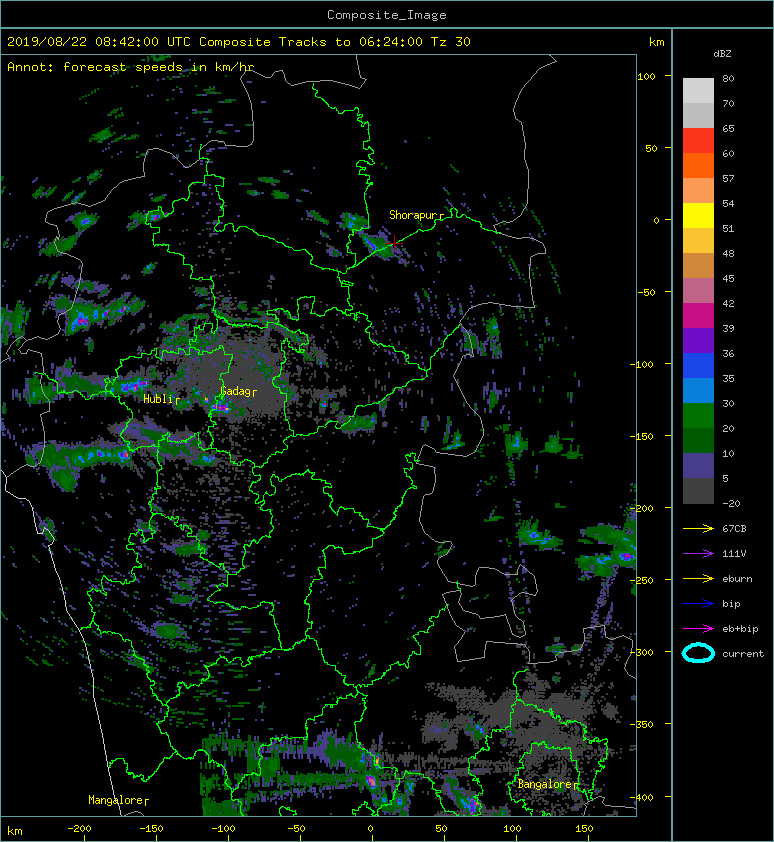Select the dark orange 57-60 dBZ swatch

(x=698, y=165)
